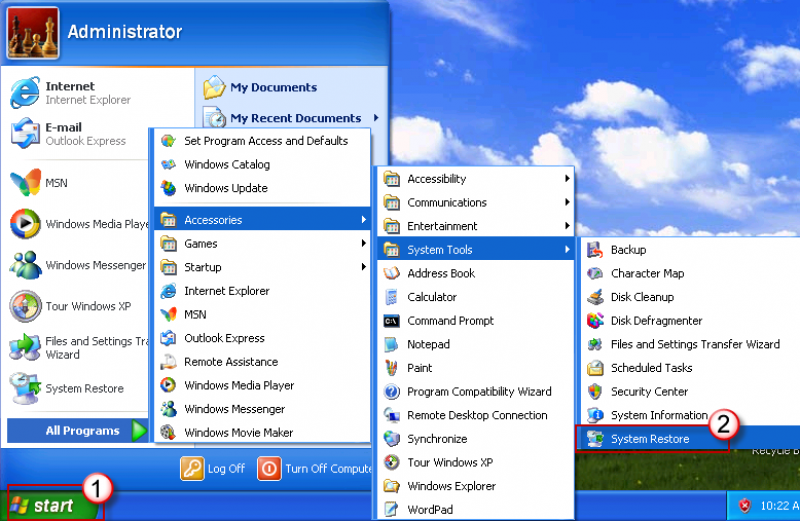Image resolution: width=800 pixels, height=521 pixels.
Task: Open Program Compatibility Wizard icon
Action: coord(391,391)
